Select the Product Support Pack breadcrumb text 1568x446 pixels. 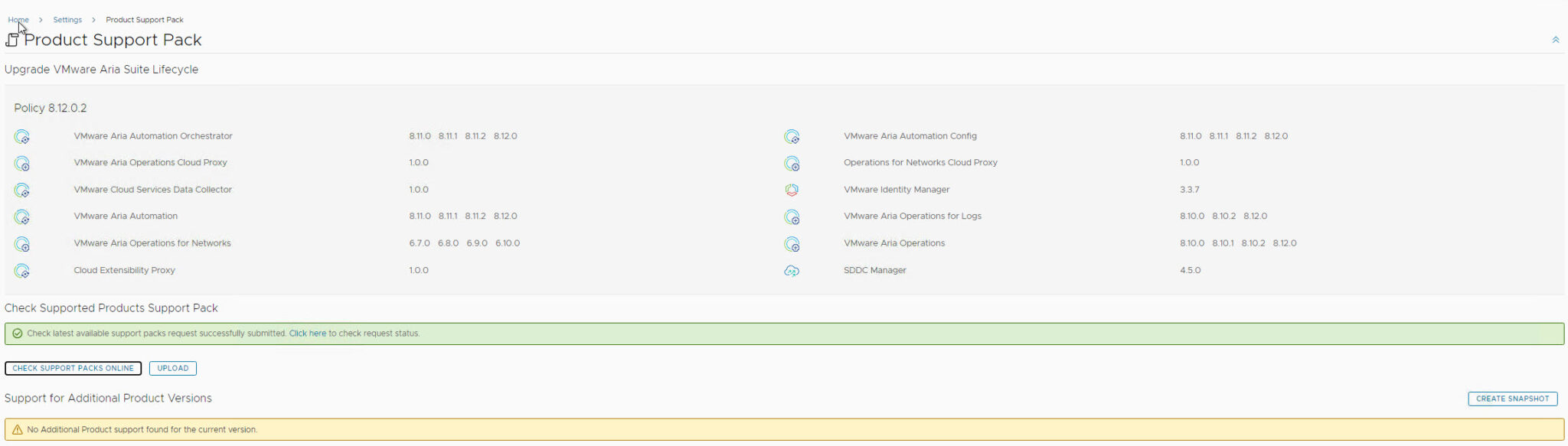145,20
